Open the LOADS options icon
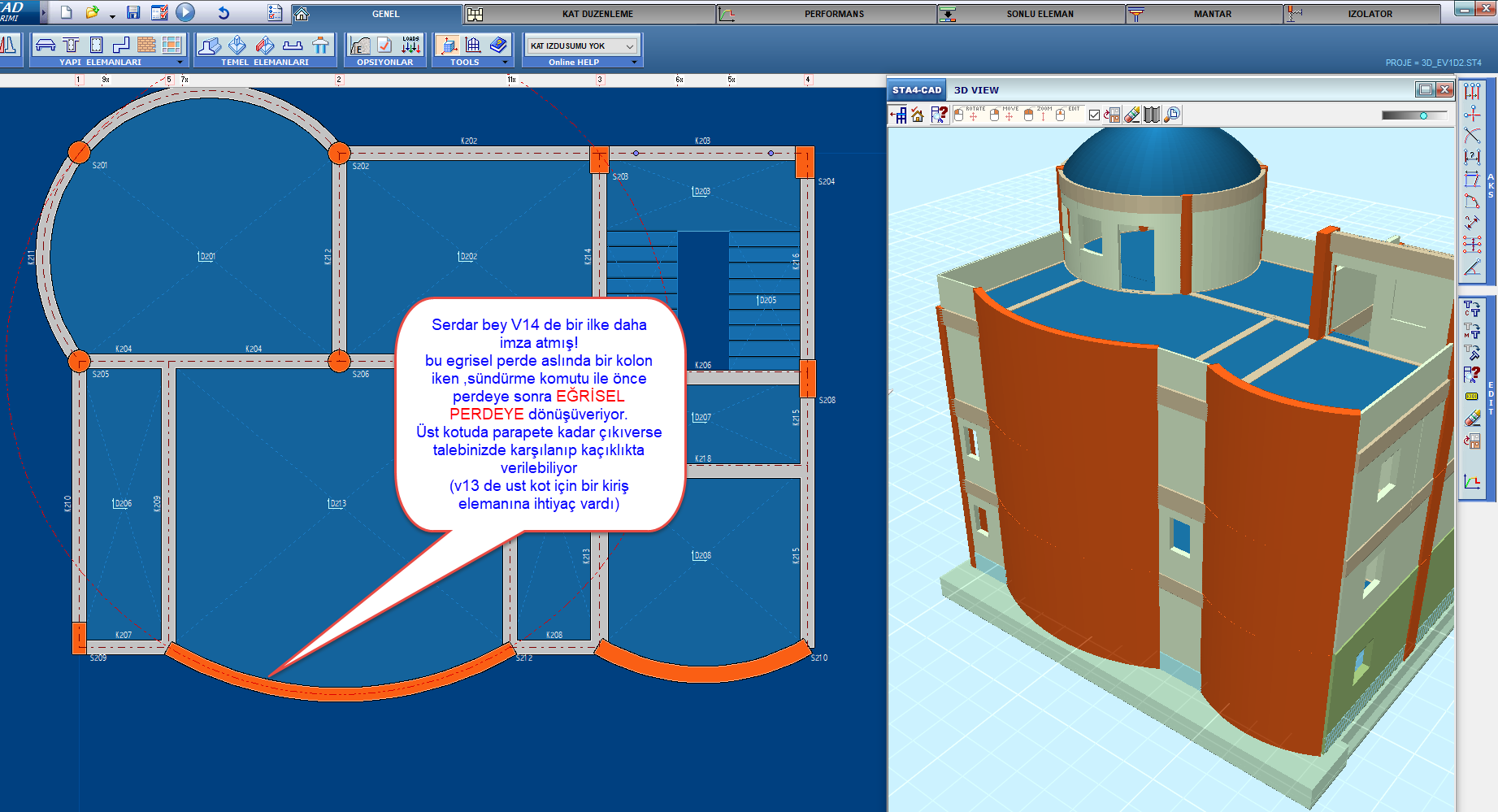 pyautogui.click(x=411, y=45)
